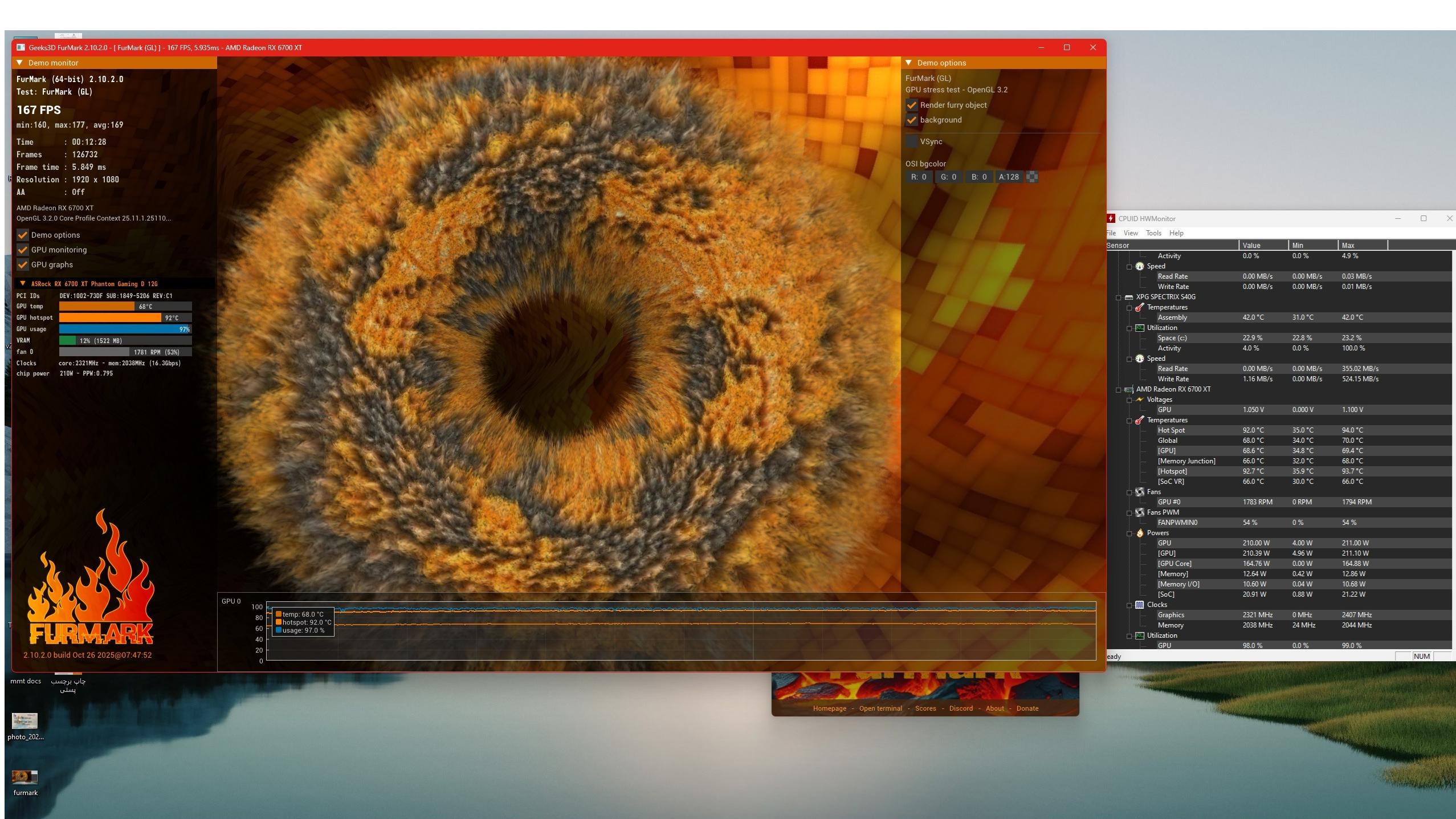
Task: Collapse ASRock RX 6700 XT Phantom Gaming section
Action: pyautogui.click(x=23, y=284)
